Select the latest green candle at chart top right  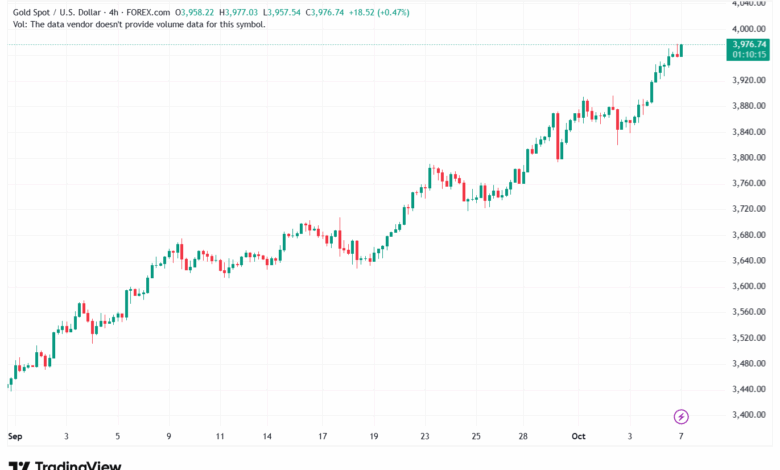[681, 50]
